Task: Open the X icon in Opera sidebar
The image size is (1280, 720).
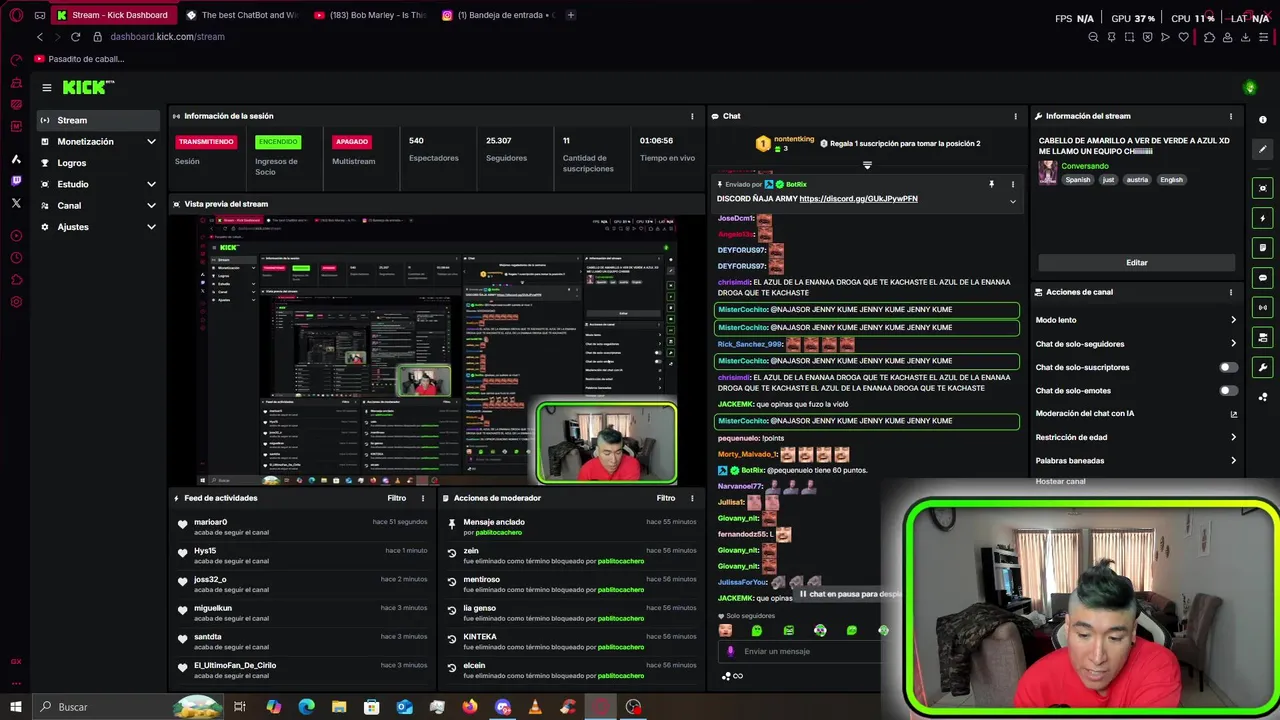Action: point(16,203)
